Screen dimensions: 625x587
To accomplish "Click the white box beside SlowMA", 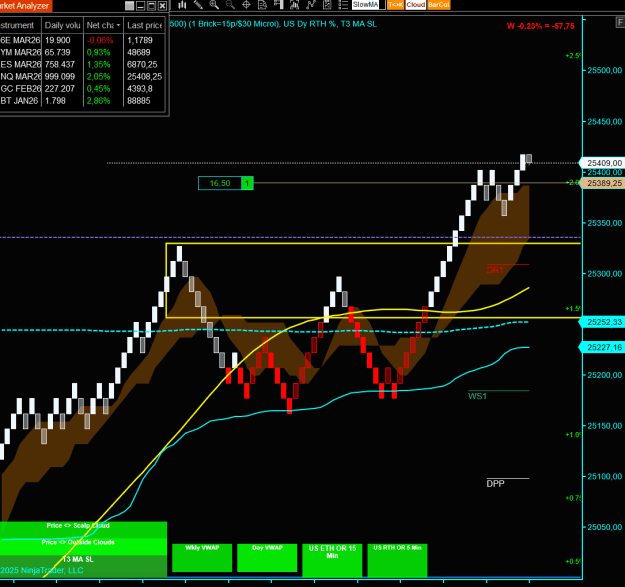I will coord(382,5).
